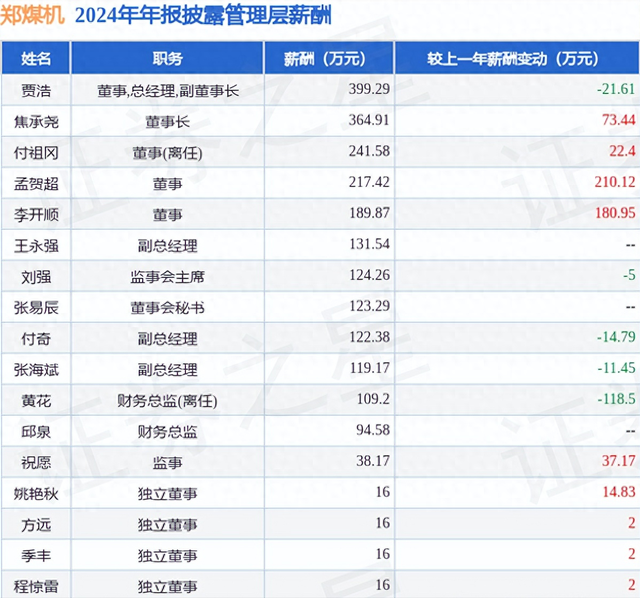The width and height of the screenshot is (640, 598).
Task: Click the position 董事长
Action: (x=167, y=121)
